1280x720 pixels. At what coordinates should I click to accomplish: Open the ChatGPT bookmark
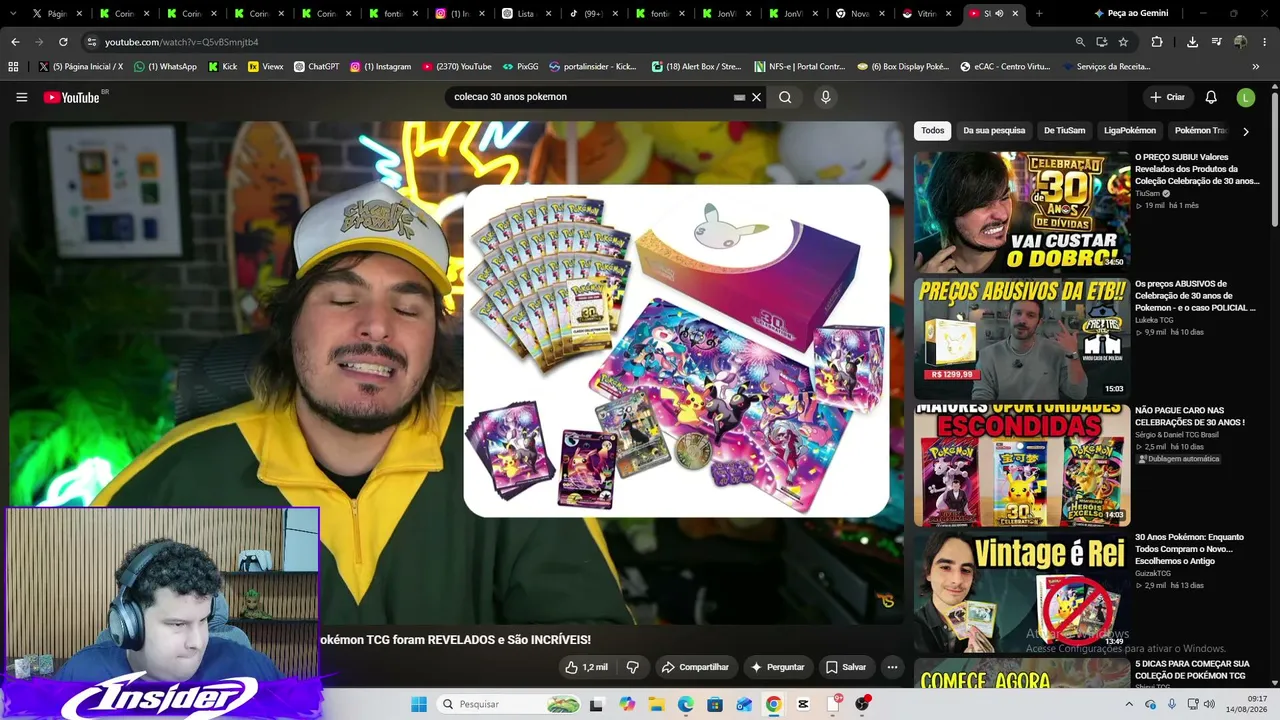click(x=315, y=67)
